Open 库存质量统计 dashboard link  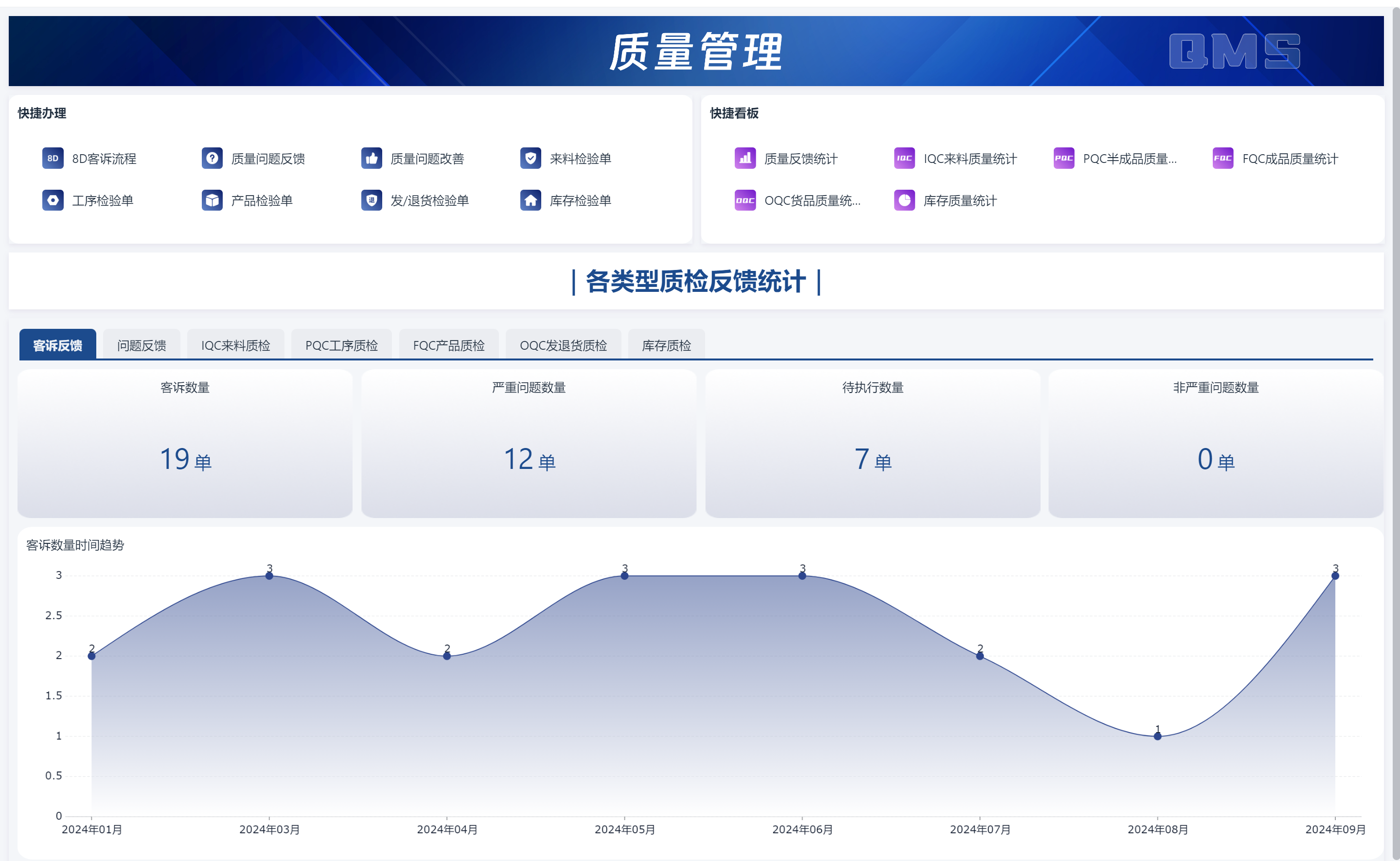click(960, 200)
